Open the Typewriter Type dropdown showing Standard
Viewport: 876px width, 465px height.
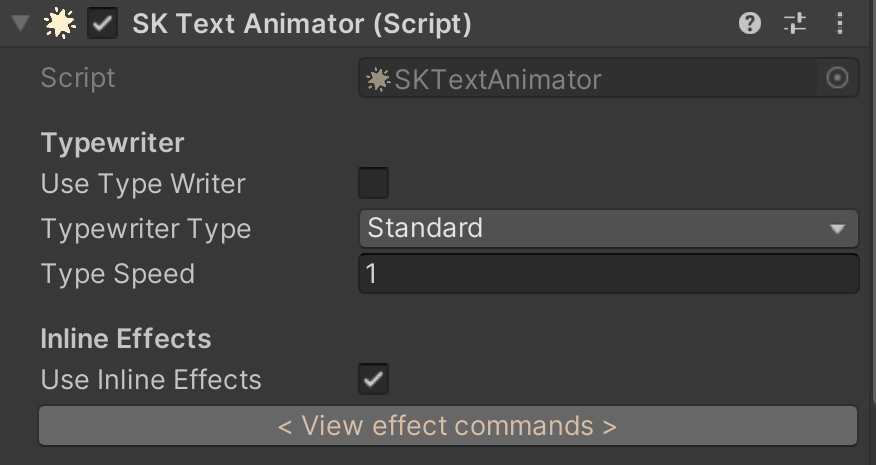pyautogui.click(x=608, y=228)
